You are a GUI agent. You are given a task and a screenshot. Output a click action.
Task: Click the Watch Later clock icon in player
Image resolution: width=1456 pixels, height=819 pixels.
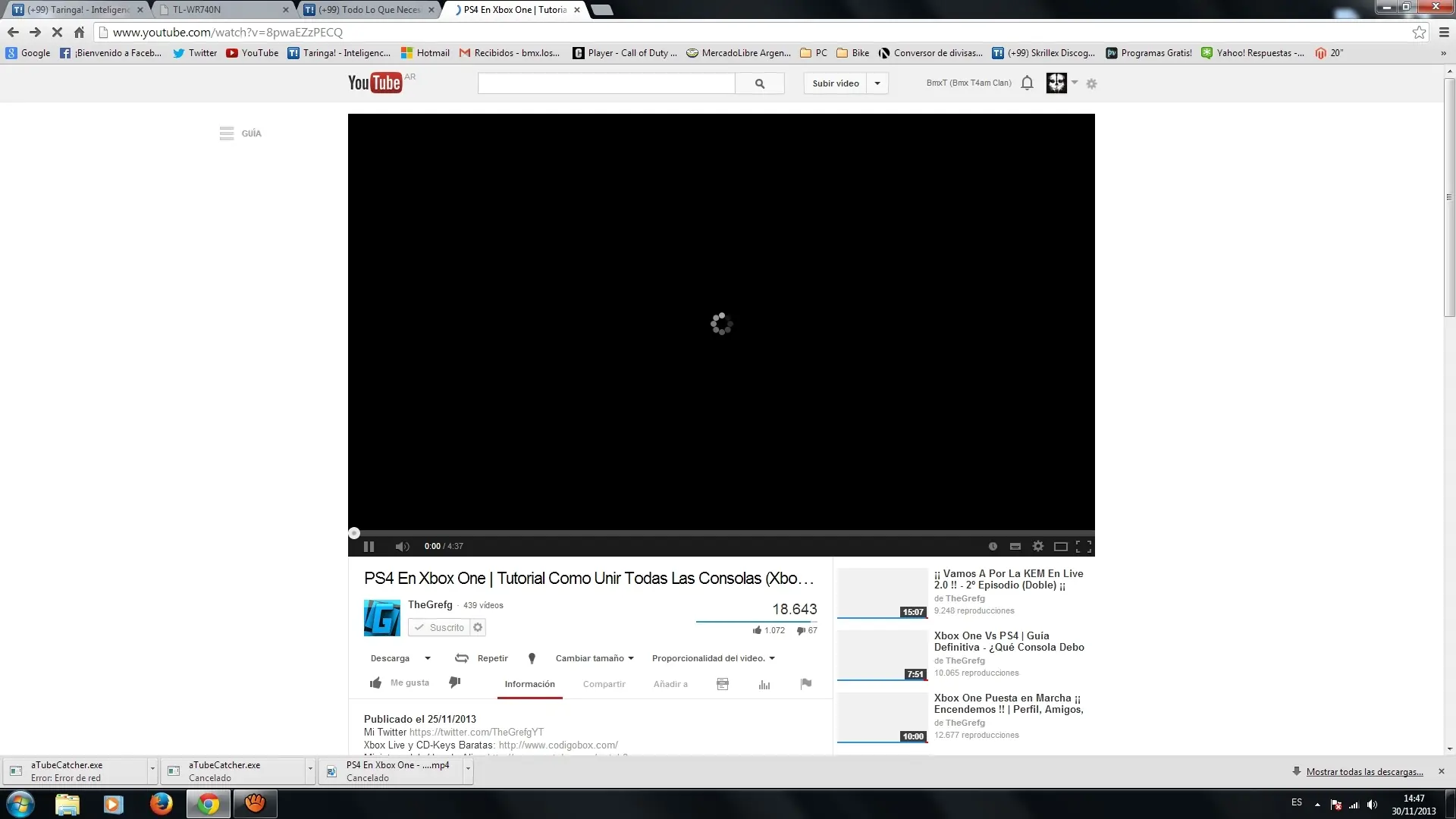993,546
